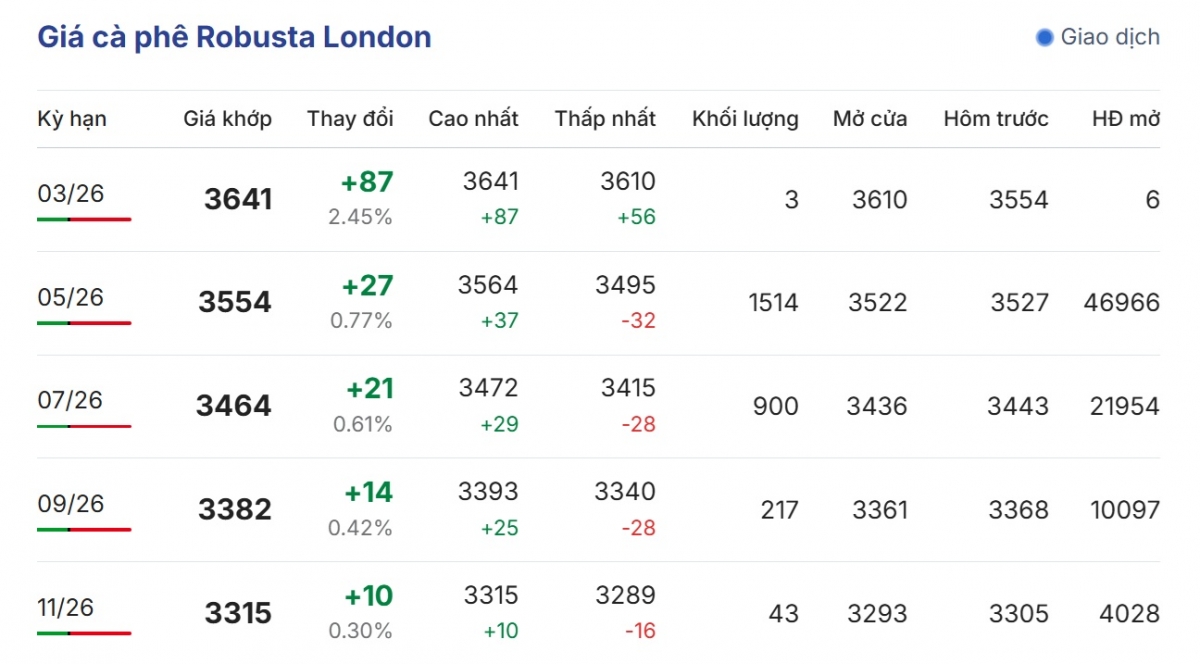Click the blue Giao dịch status dot
The height and width of the screenshot is (664, 1200).
(1045, 38)
